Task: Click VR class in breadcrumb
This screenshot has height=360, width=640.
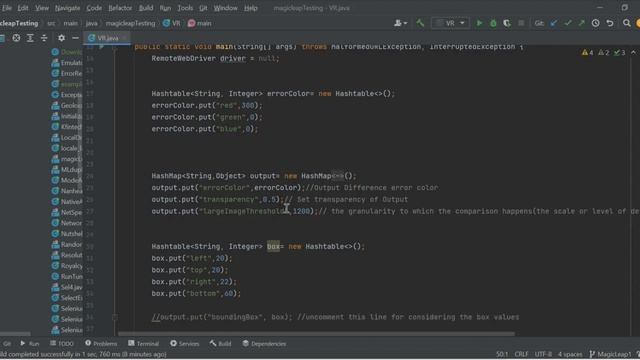Action: [x=171, y=23]
